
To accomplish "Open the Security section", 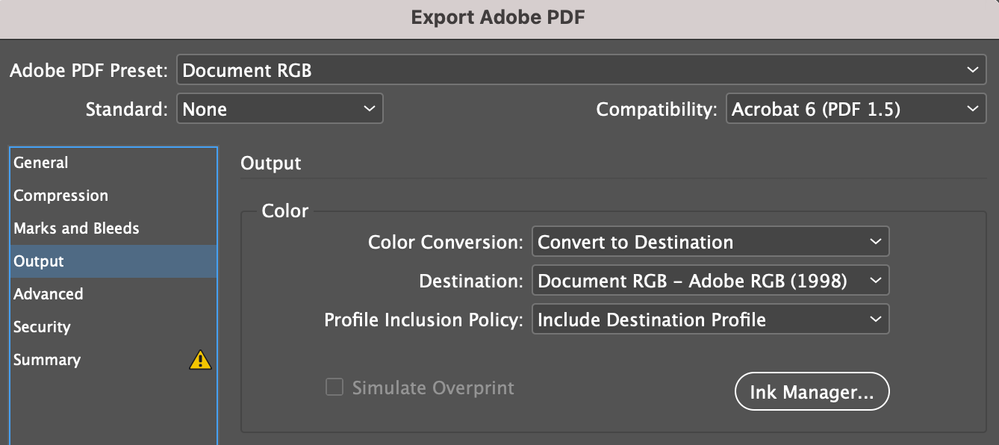I will click(x=42, y=327).
